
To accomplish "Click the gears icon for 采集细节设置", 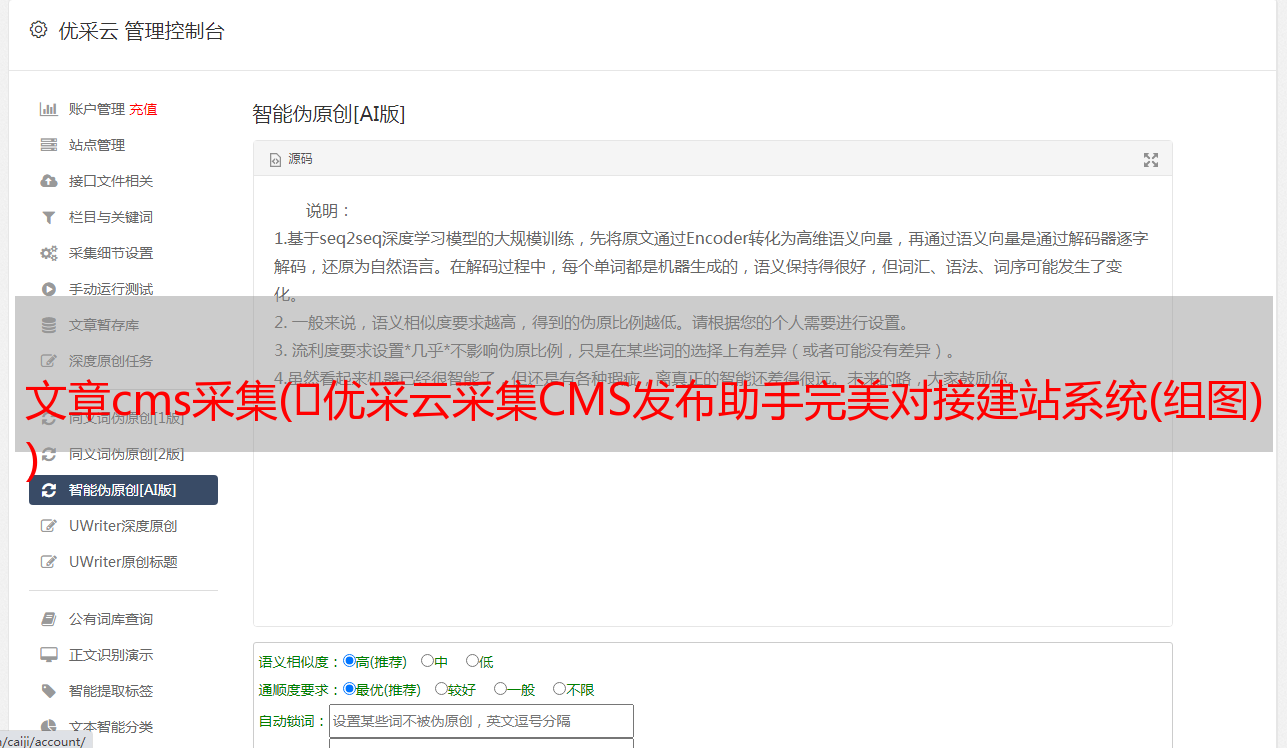I will pyautogui.click(x=48, y=253).
